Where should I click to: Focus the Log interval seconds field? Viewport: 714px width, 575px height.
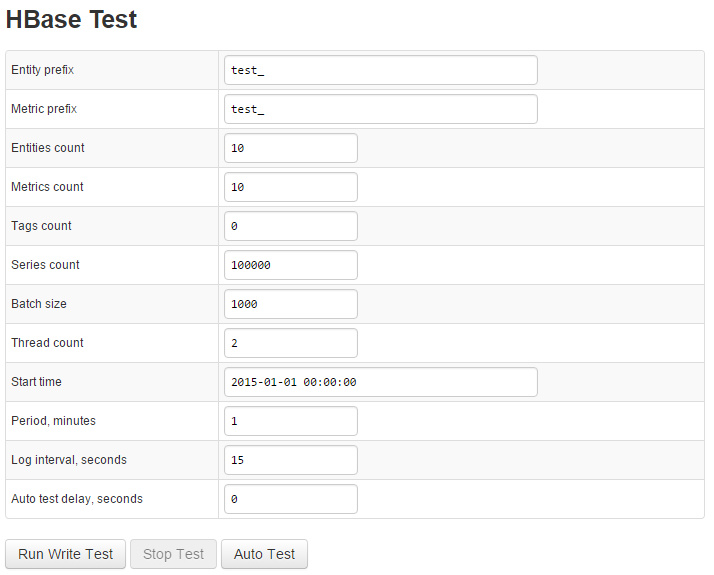(x=291, y=460)
